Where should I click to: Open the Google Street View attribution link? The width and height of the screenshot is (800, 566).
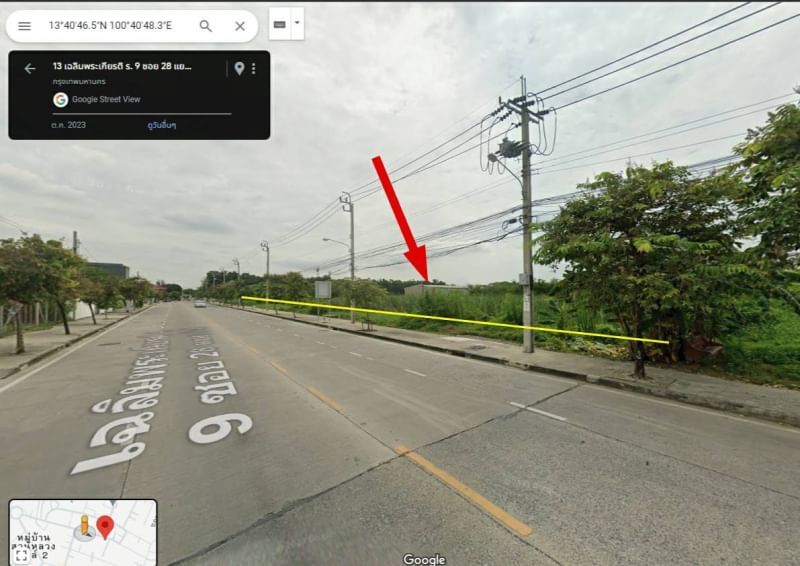(x=106, y=100)
